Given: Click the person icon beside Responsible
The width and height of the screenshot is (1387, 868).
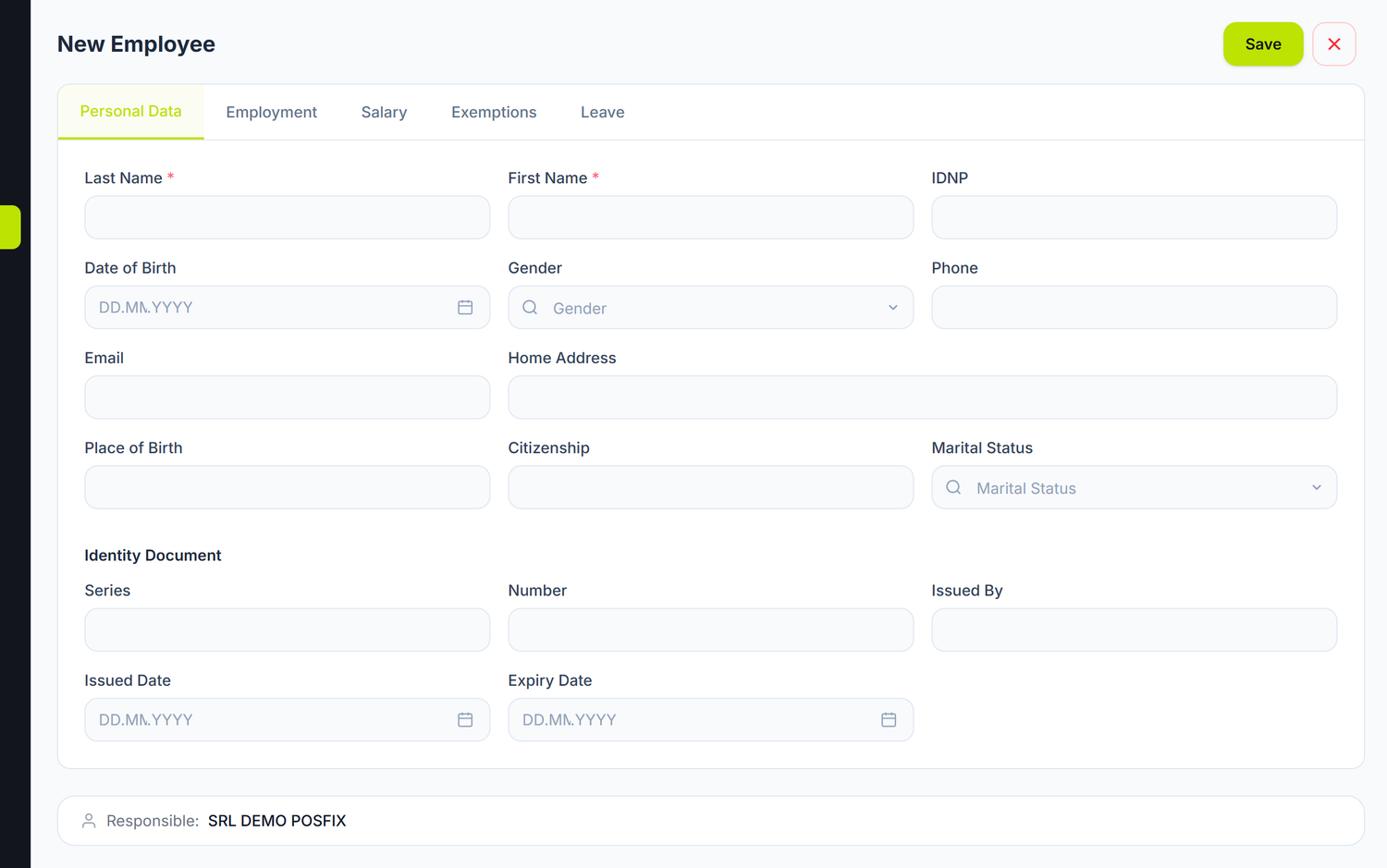Looking at the screenshot, I should (x=89, y=821).
